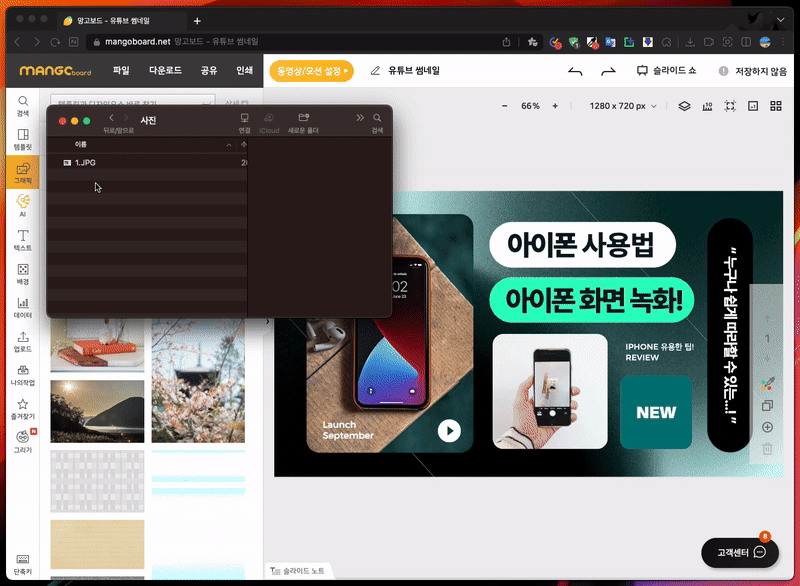
Task: Click the browser reload icon
Action: pyautogui.click(x=55, y=42)
